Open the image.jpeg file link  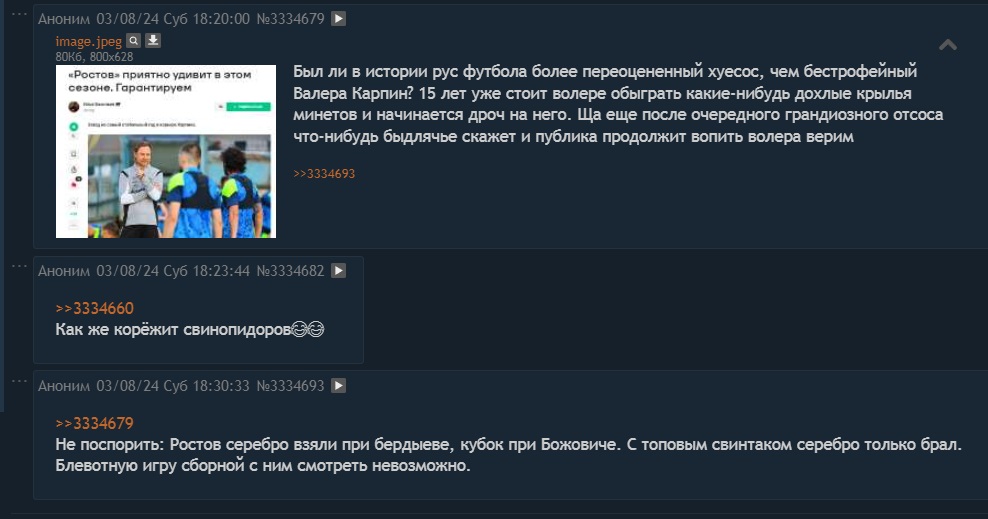[88, 42]
